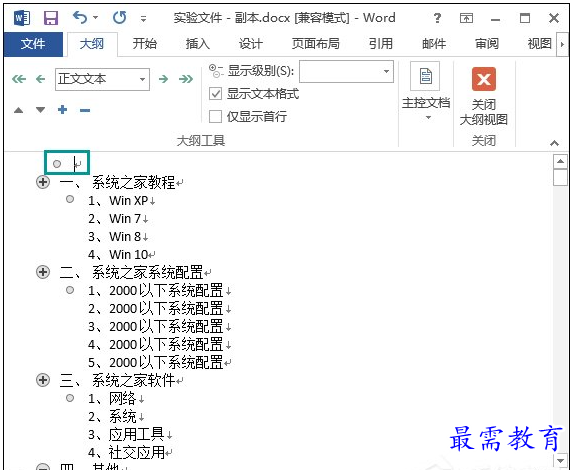The image size is (571, 470).
Task: Redo or repeat the last action
Action: click(x=119, y=17)
